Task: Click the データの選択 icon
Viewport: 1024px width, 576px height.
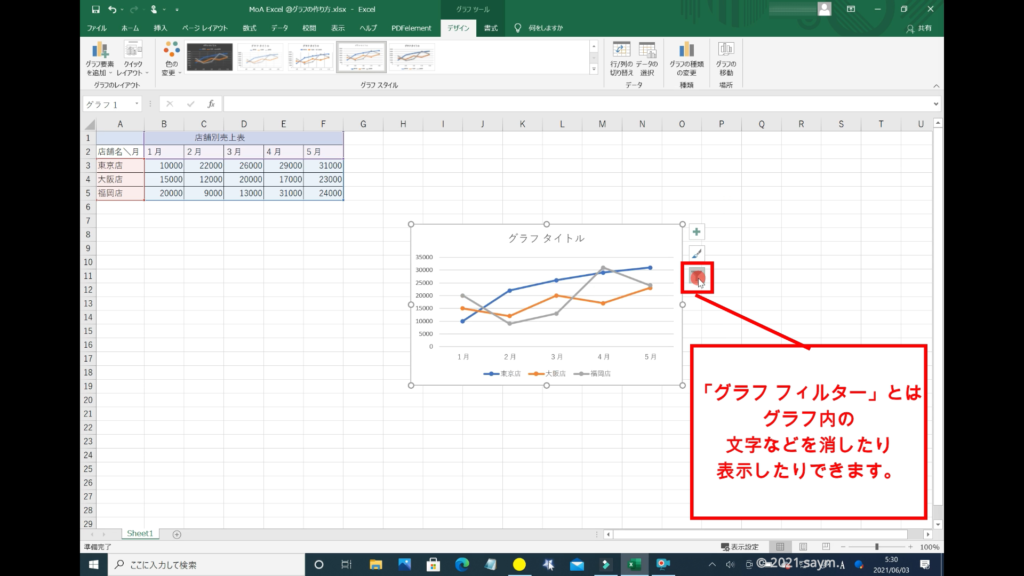Action: point(647,58)
